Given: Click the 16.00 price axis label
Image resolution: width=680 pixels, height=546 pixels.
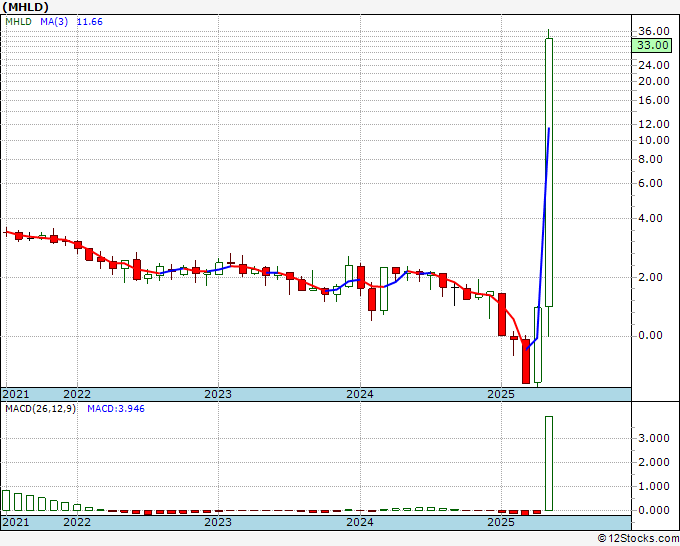Looking at the screenshot, I should coord(654,100).
